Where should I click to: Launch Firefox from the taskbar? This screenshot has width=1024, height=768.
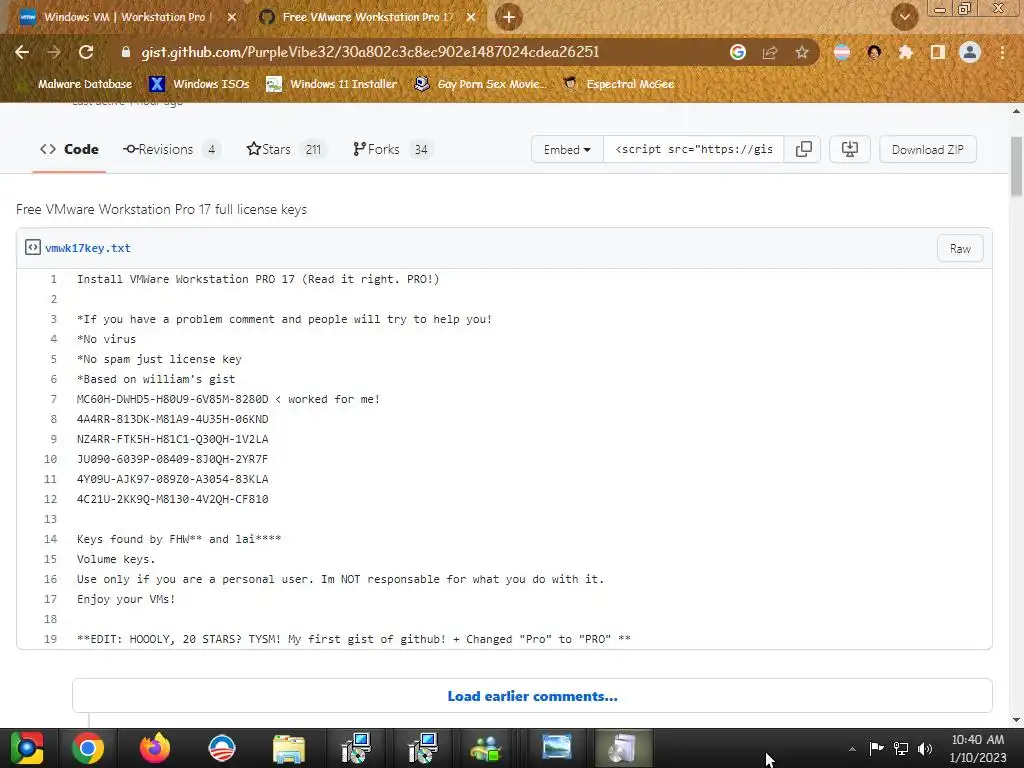point(155,748)
